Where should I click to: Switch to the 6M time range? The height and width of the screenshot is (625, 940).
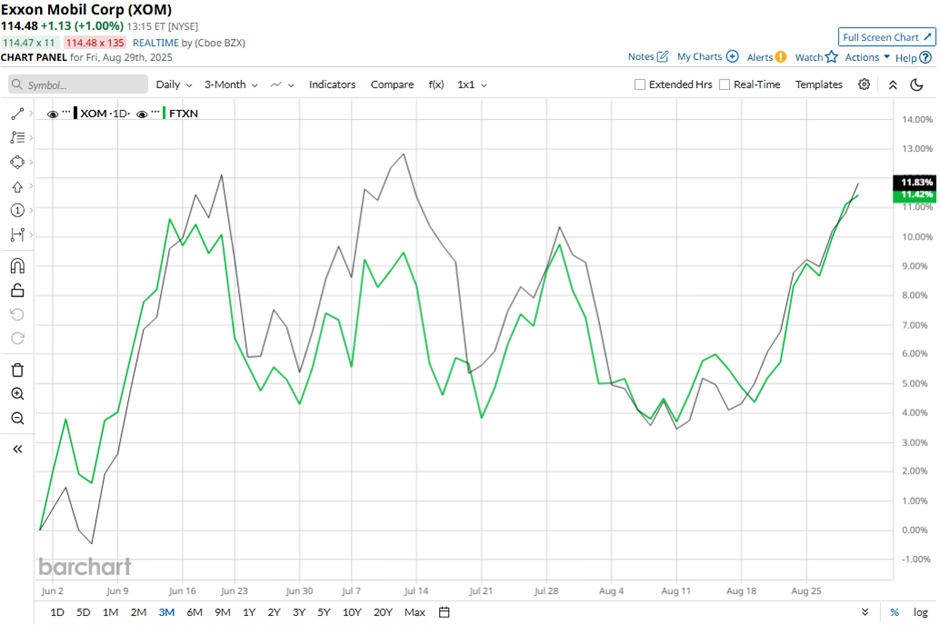pyautogui.click(x=194, y=612)
